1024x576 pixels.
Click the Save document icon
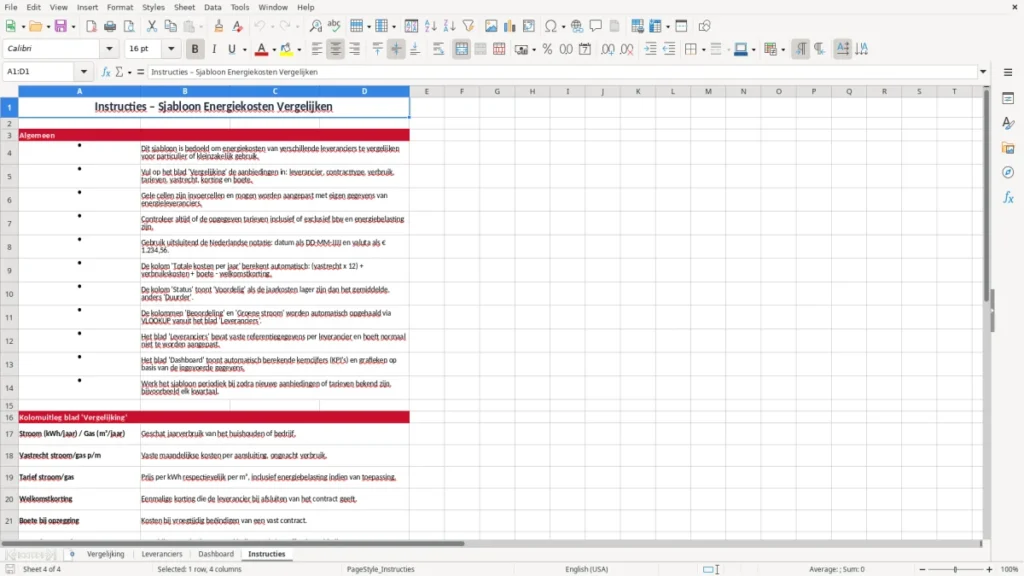(x=61, y=26)
